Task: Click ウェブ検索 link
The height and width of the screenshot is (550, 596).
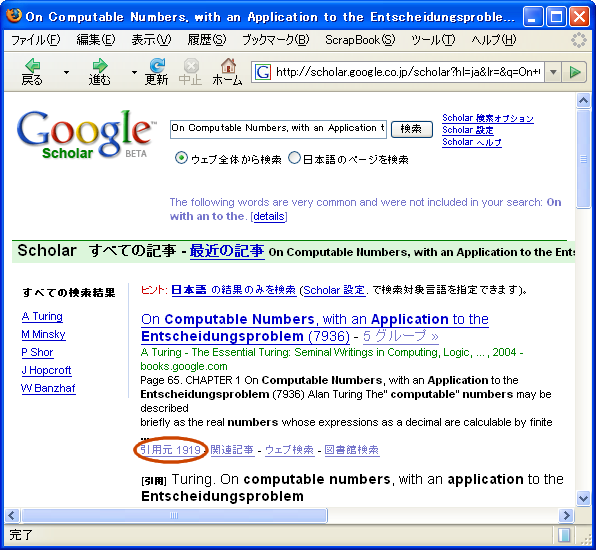Action: (290, 450)
